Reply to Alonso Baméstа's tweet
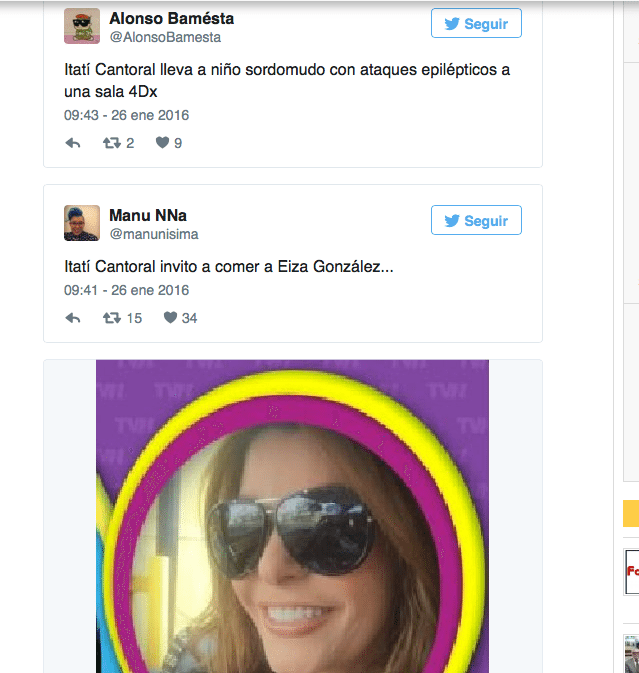The image size is (639, 673). coord(72,143)
